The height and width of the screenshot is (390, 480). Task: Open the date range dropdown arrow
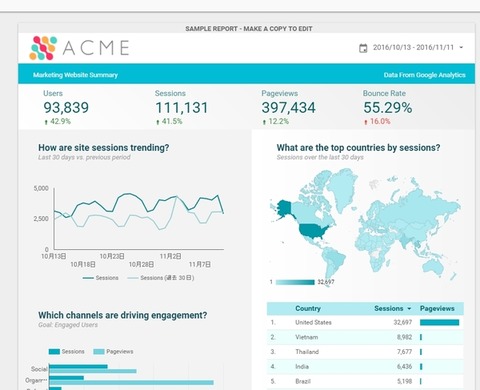(461, 47)
